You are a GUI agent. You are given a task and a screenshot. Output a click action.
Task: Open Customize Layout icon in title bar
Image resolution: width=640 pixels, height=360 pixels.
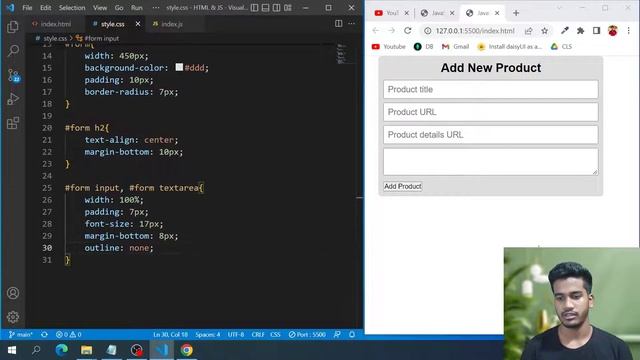click(x=288, y=8)
